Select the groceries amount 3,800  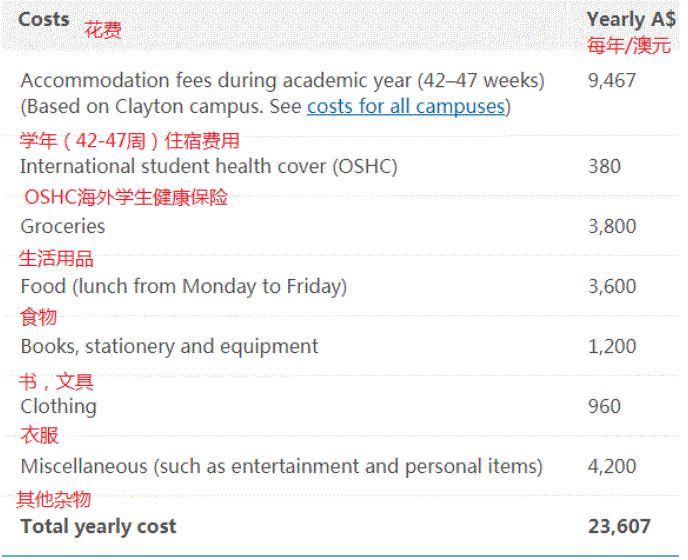pos(612,227)
